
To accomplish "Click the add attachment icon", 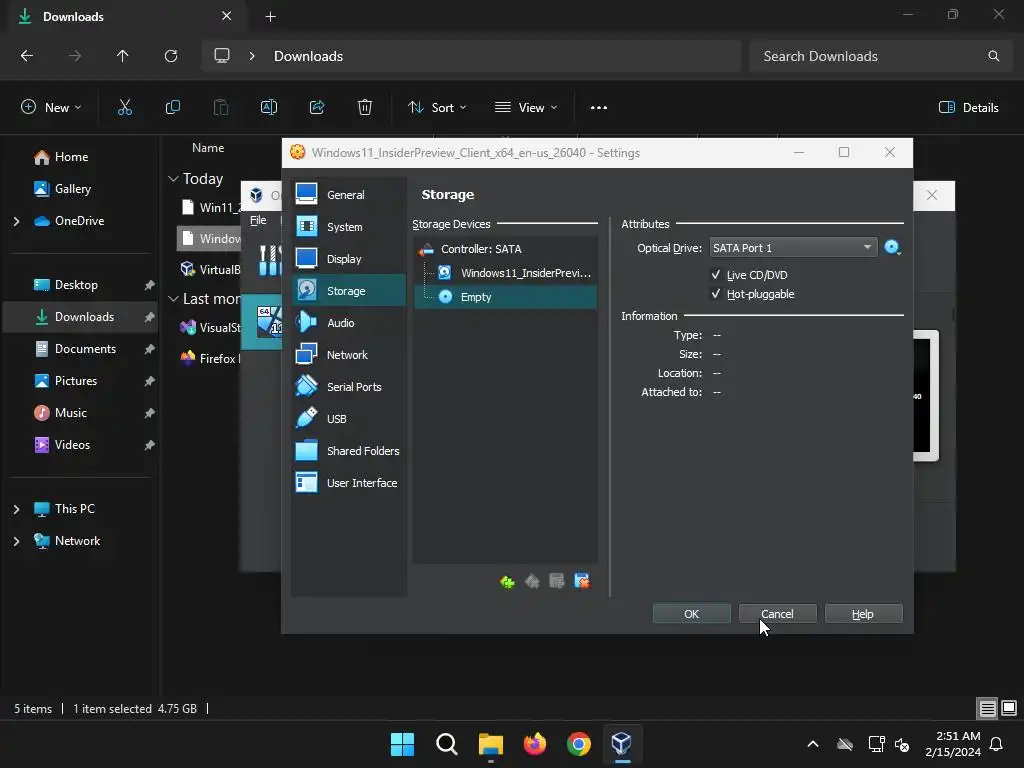I will click(556, 581).
